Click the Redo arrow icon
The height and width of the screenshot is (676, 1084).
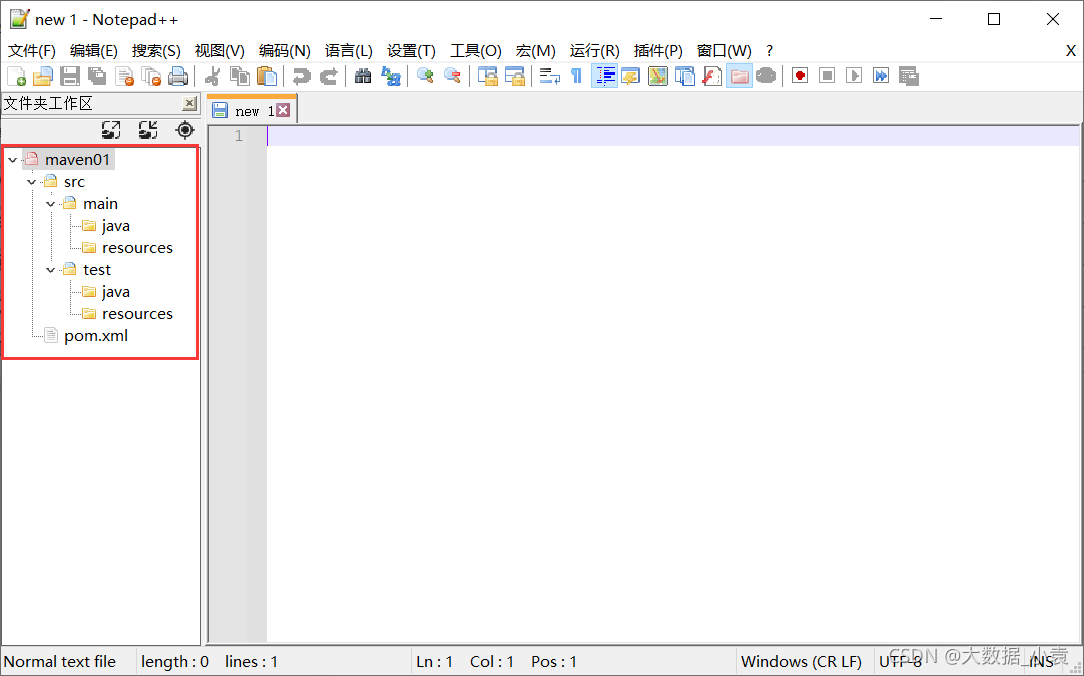coord(328,76)
